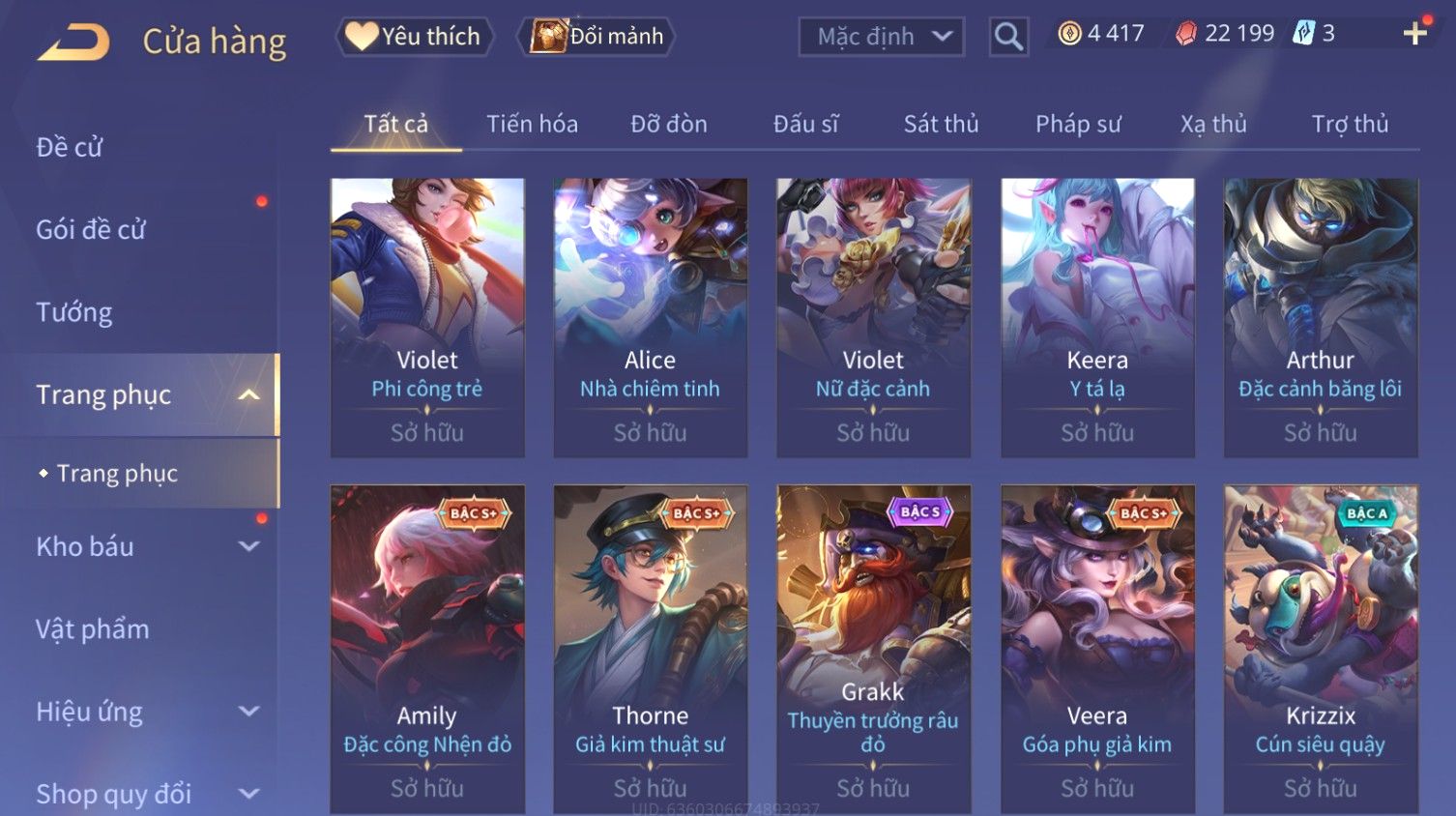Expand the Hiệu ứng sidebar section
This screenshot has width=1456, height=816.
(x=248, y=712)
